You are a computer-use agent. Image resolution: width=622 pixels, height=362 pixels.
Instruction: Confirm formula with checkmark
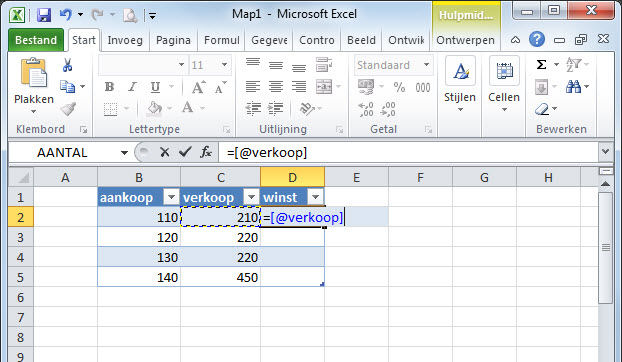pos(185,152)
